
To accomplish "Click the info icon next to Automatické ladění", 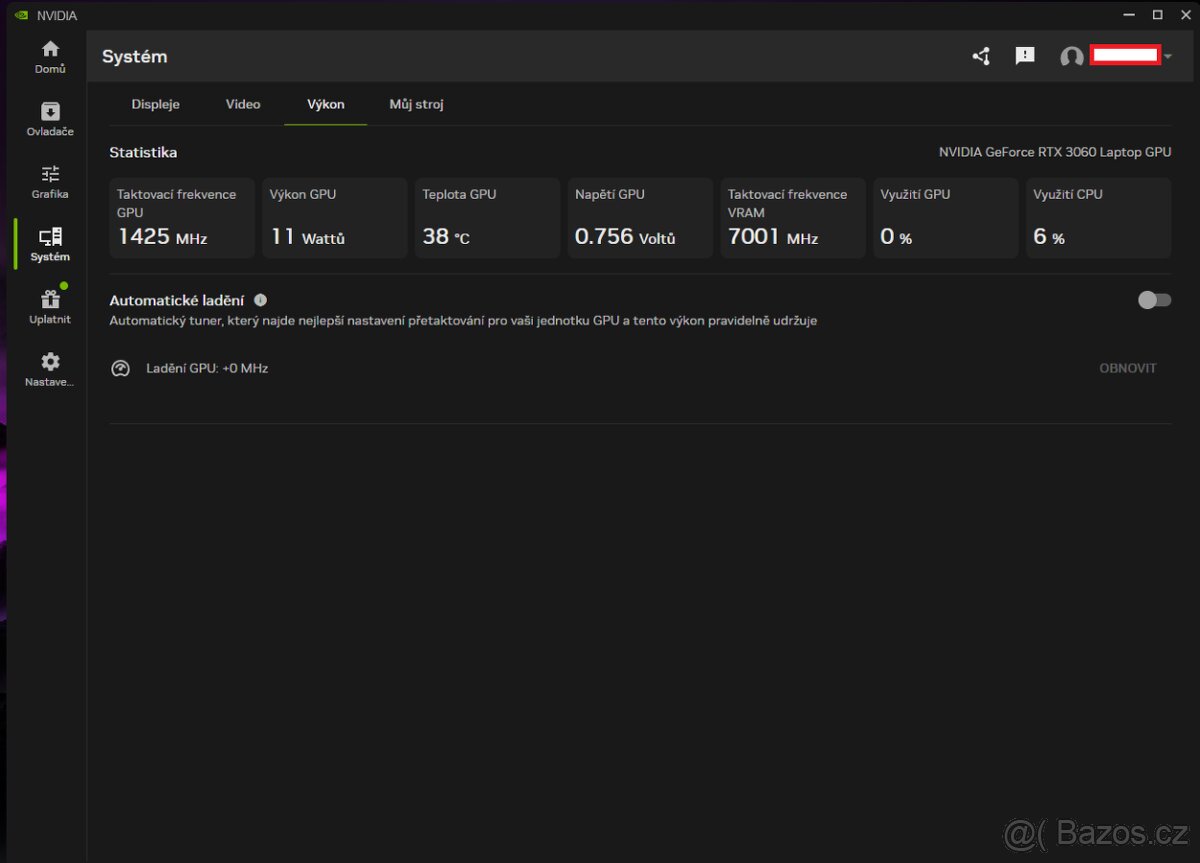I will pos(260,299).
